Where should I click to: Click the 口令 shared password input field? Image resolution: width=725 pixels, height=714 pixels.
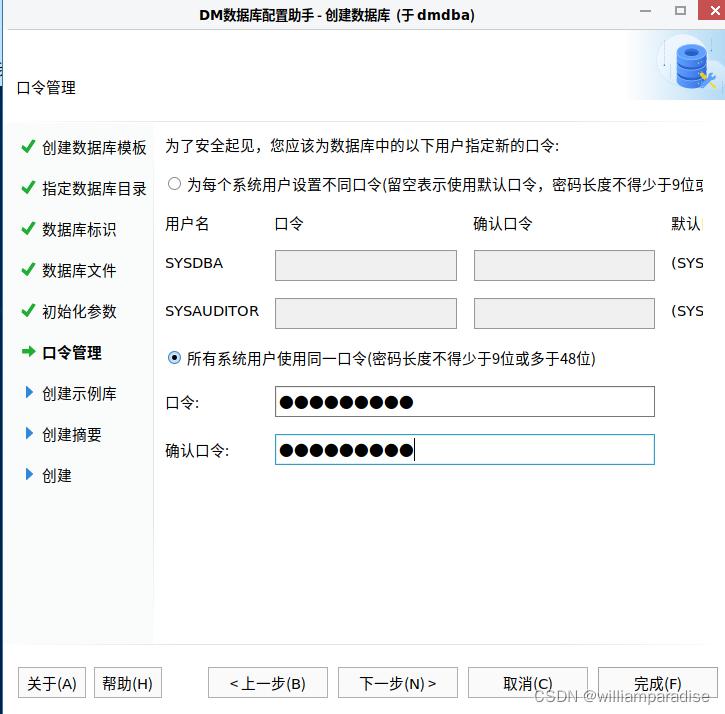tap(464, 402)
